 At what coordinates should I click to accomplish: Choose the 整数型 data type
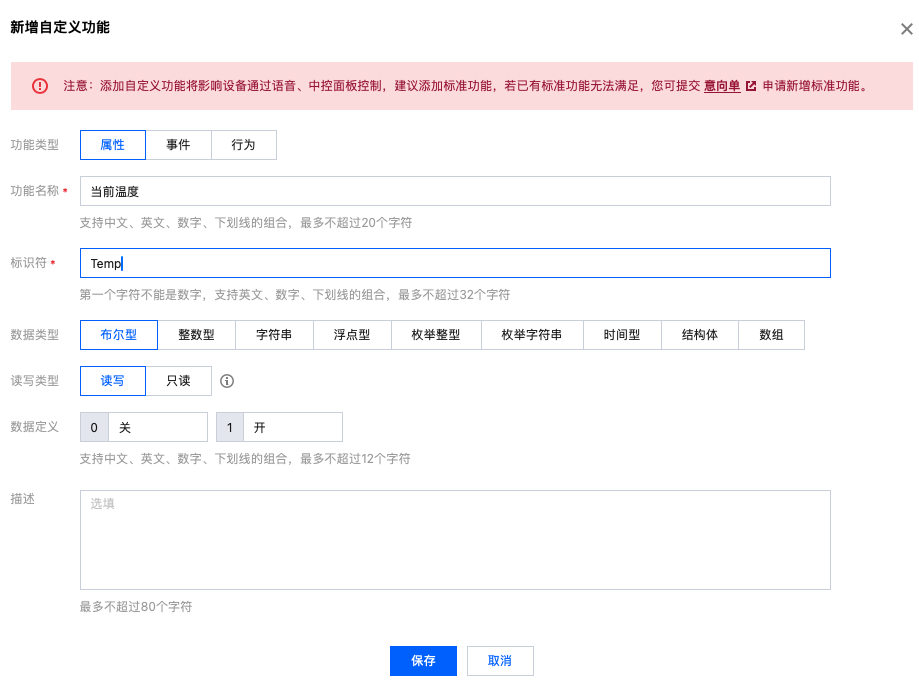pos(196,335)
